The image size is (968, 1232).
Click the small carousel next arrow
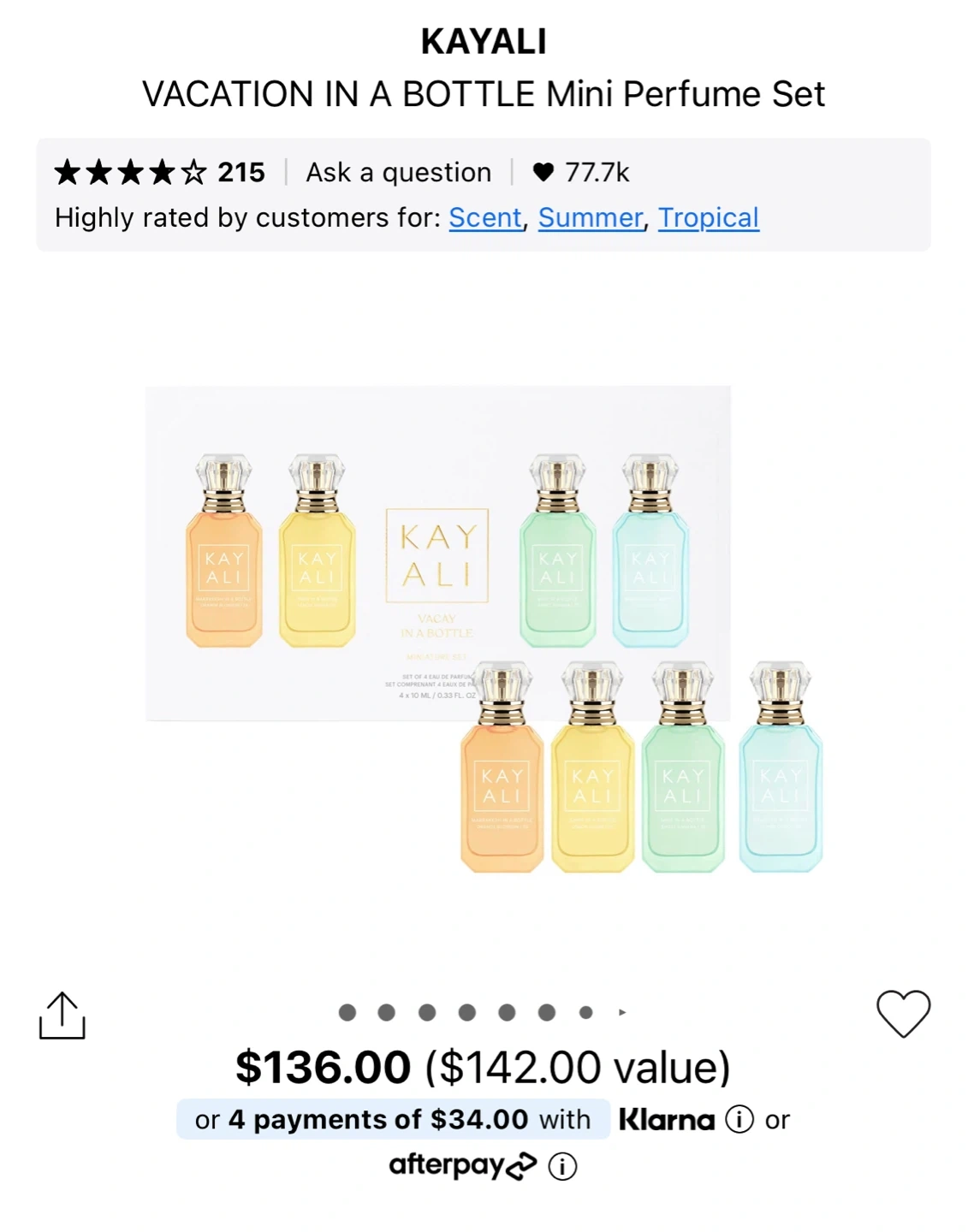622,1013
